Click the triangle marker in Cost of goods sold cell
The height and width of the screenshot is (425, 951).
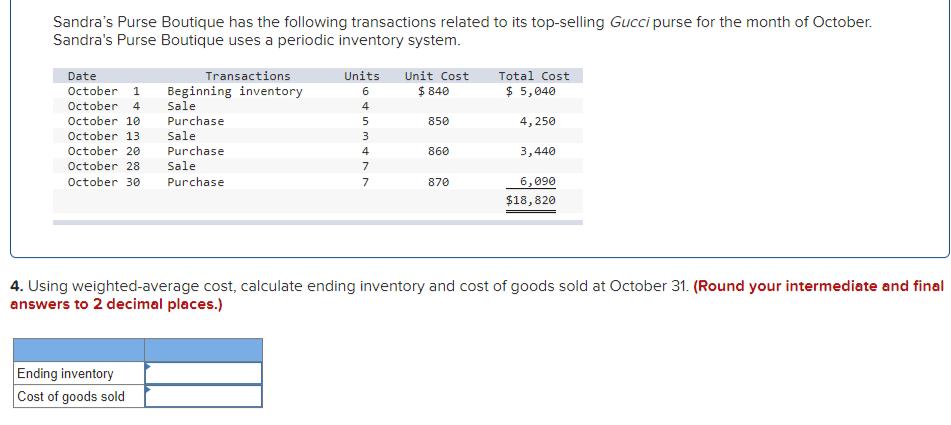pyautogui.click(x=149, y=391)
